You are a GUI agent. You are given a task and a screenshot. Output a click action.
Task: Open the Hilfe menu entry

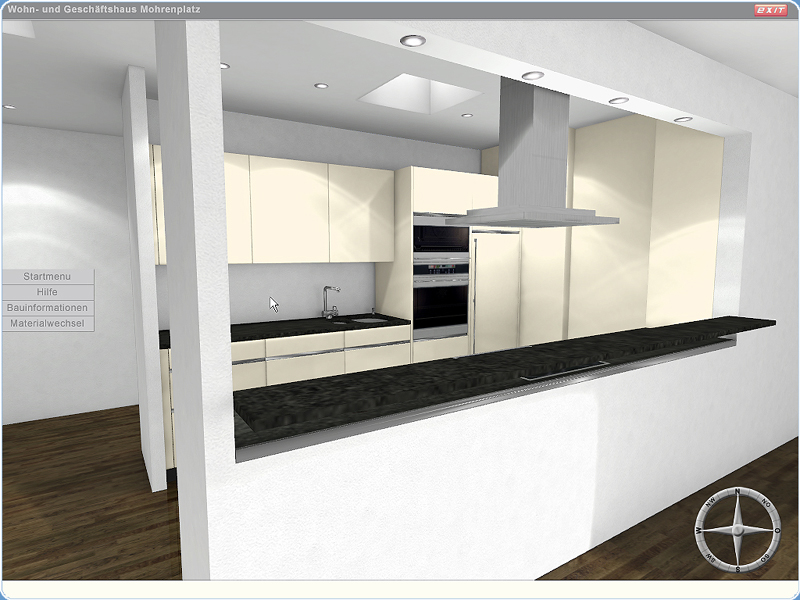[x=48, y=292]
